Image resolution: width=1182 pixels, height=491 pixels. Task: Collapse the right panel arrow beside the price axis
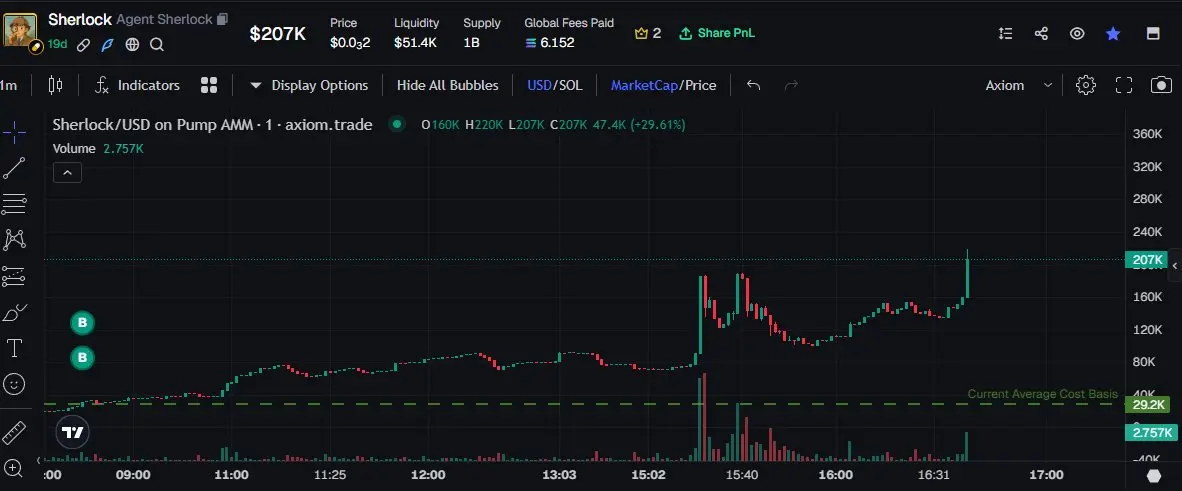[1174, 265]
